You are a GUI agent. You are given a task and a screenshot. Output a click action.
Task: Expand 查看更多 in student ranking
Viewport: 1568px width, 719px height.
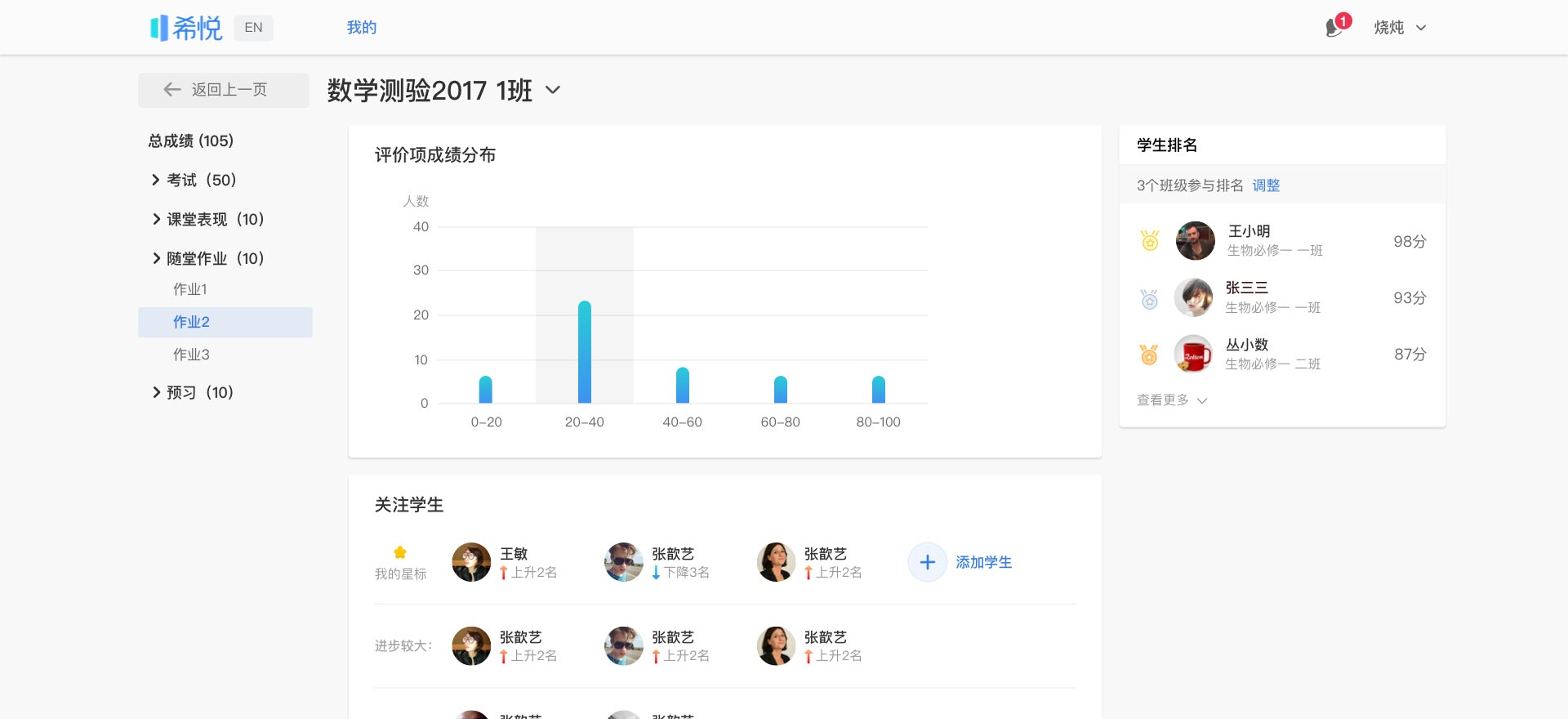pyautogui.click(x=1171, y=400)
